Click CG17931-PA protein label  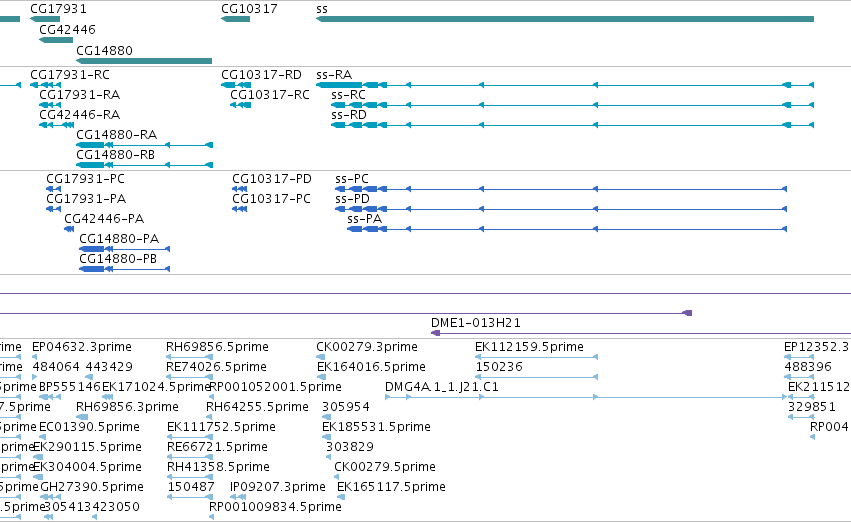[x=86, y=199]
